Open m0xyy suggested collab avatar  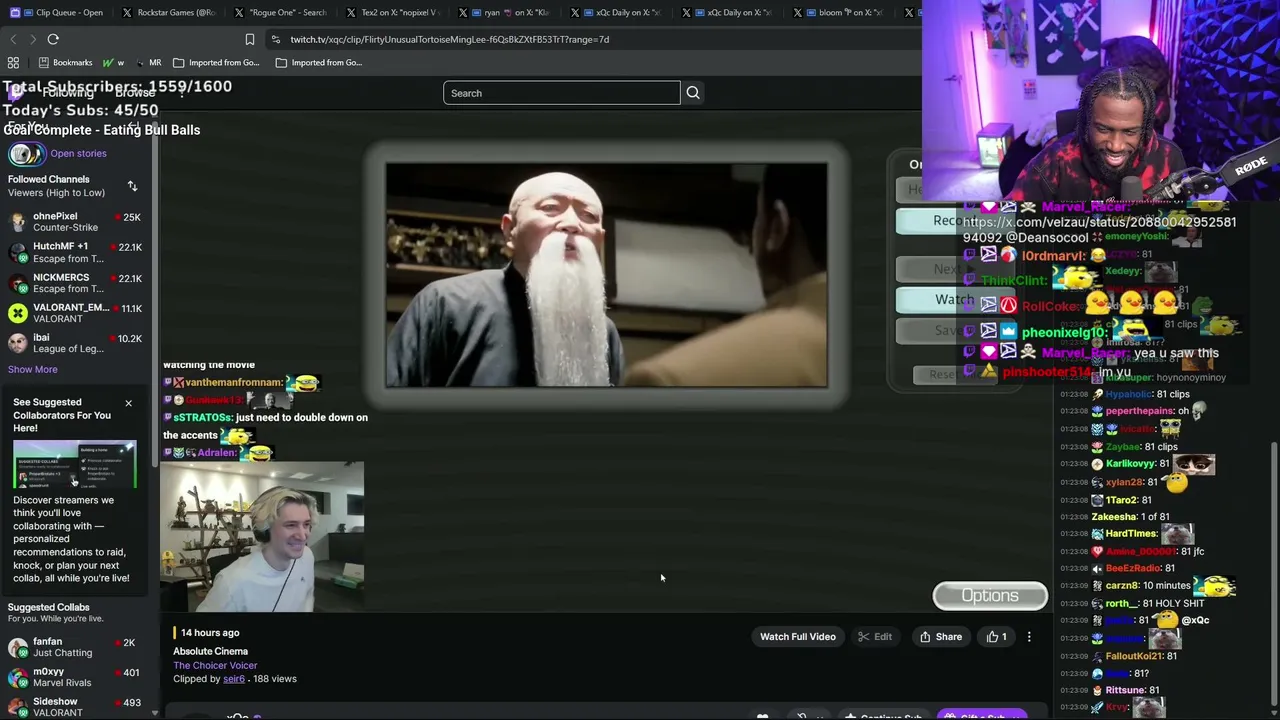[x=17, y=677]
